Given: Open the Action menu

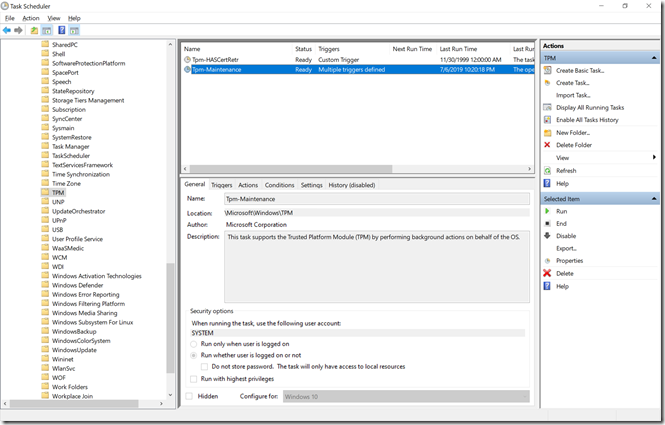Looking at the screenshot, I should click(31, 18).
